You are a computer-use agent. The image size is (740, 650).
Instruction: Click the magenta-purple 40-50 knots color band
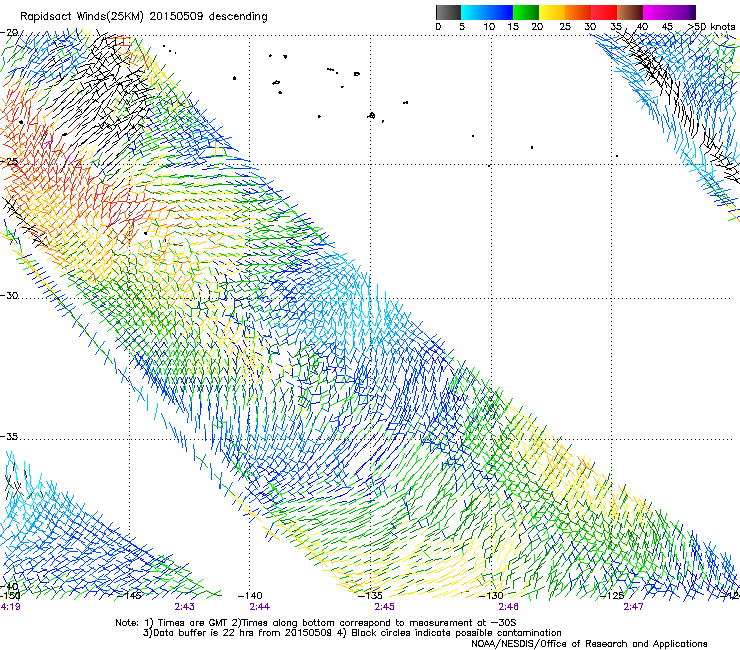click(x=669, y=12)
